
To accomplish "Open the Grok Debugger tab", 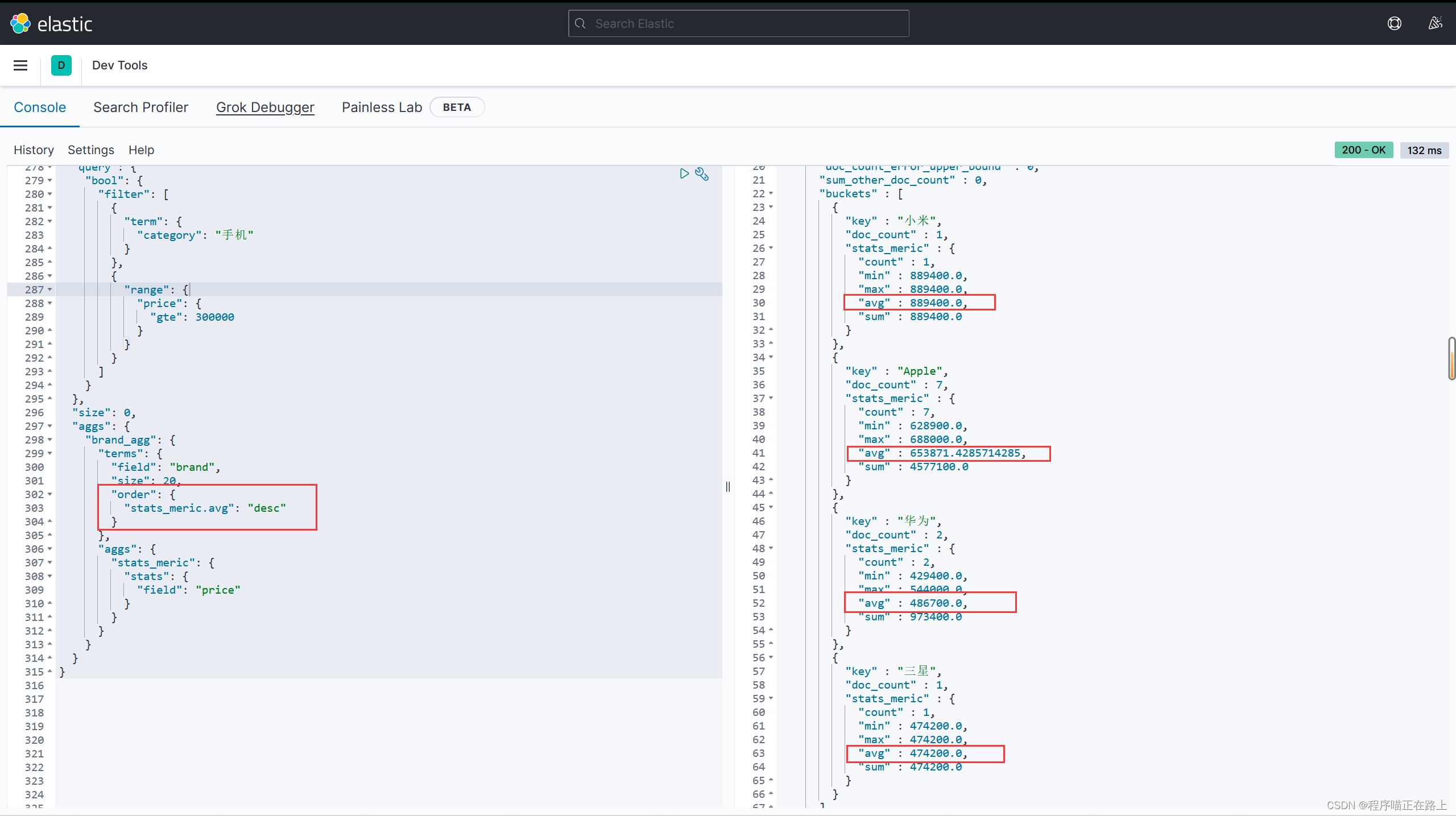I will tap(265, 107).
